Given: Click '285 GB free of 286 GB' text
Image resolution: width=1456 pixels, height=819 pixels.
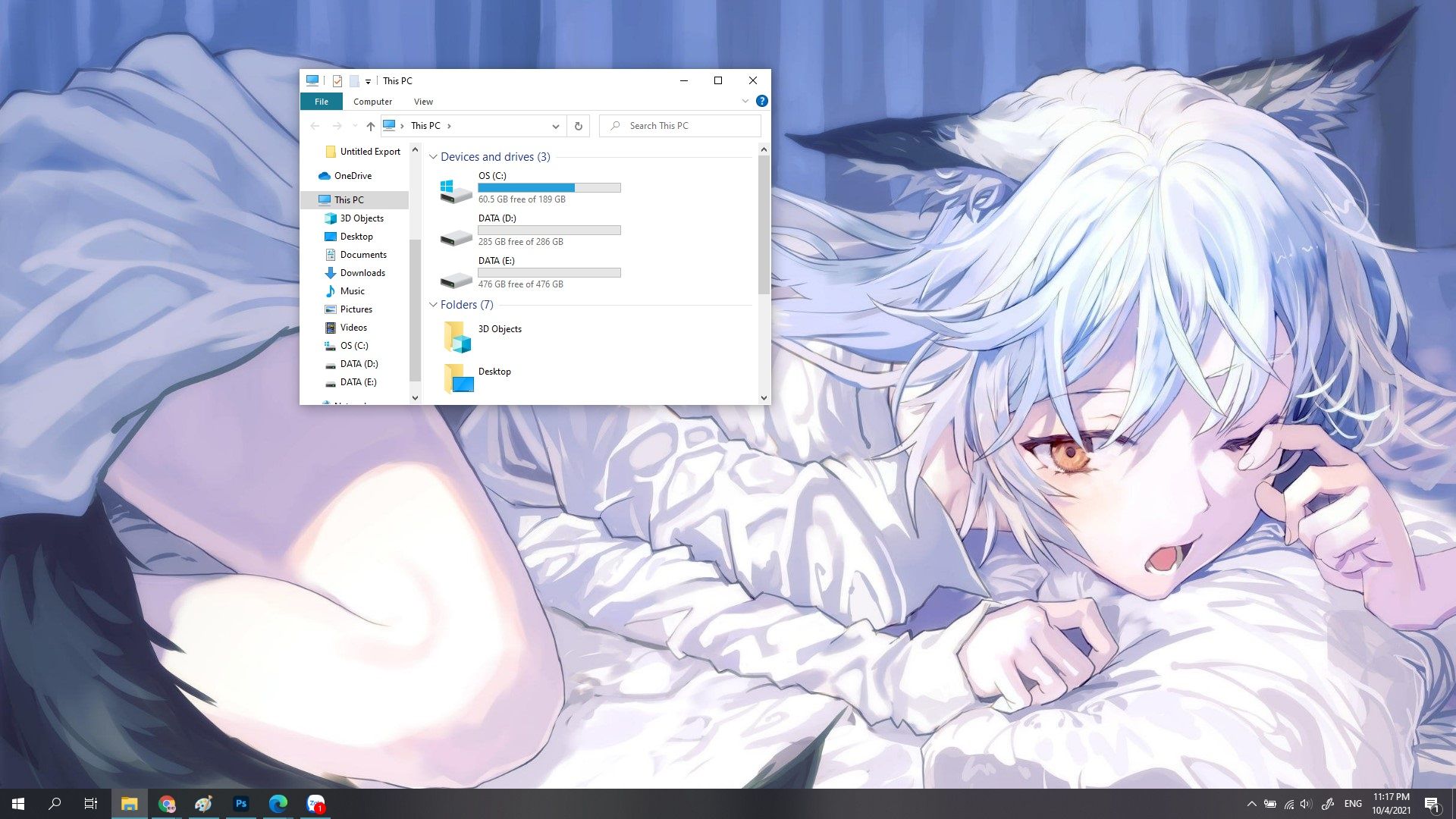Looking at the screenshot, I should [520, 242].
